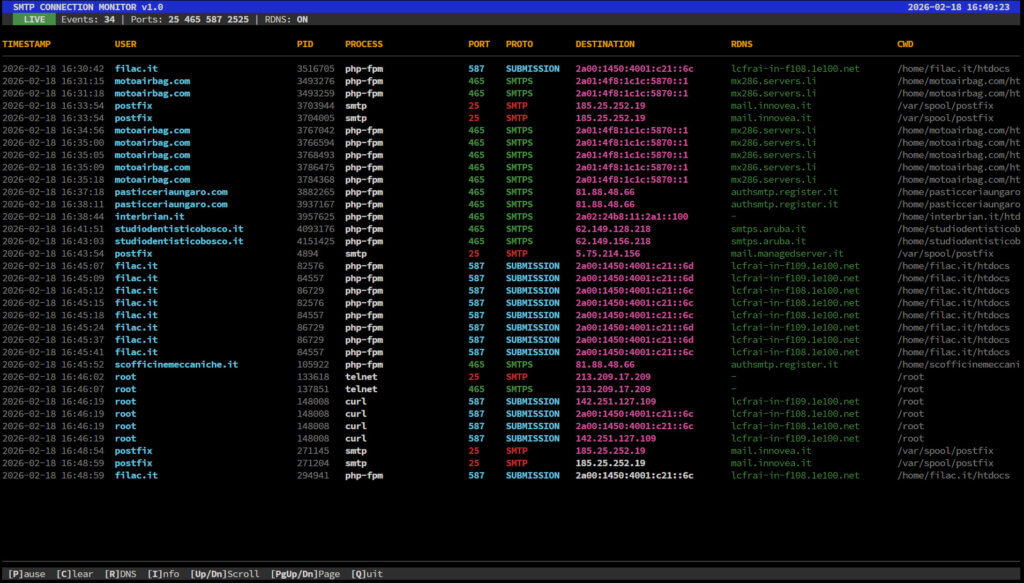Click PID 271204 of postfix
The image size is (1024, 583).
(313, 464)
